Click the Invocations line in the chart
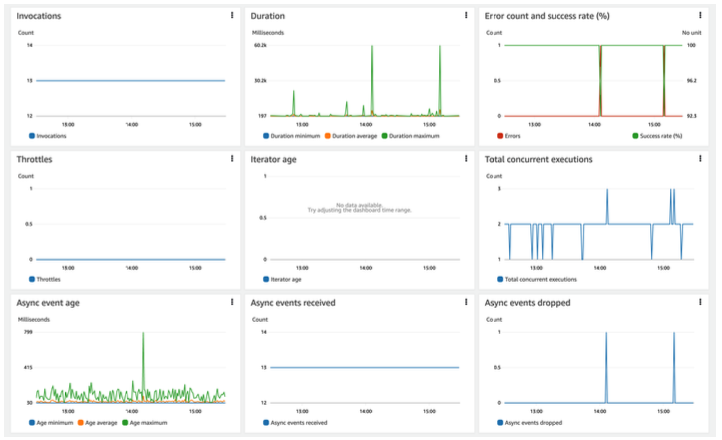The width and height of the screenshot is (722, 440). click(131, 81)
